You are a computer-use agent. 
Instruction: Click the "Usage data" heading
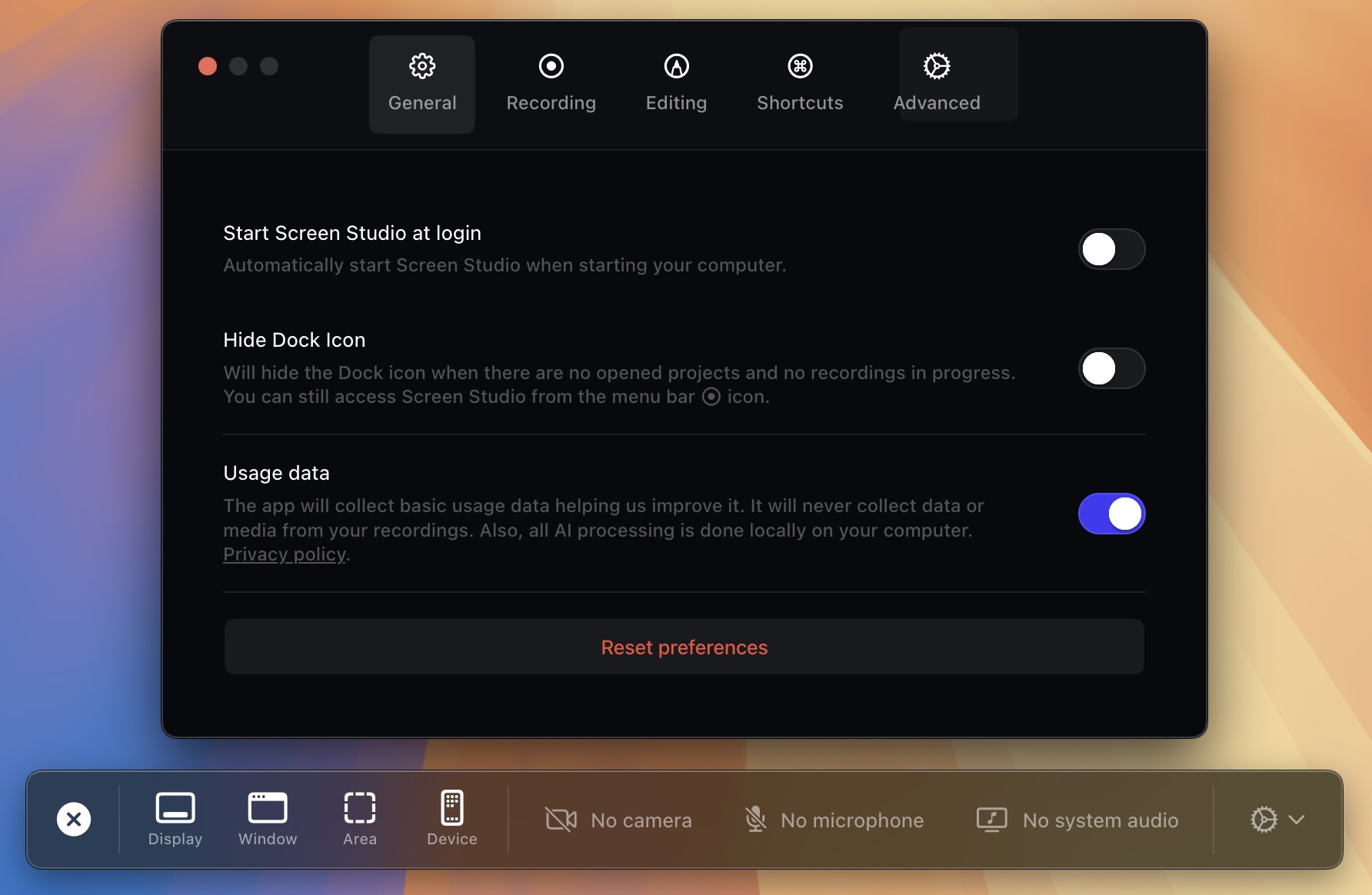pos(276,473)
